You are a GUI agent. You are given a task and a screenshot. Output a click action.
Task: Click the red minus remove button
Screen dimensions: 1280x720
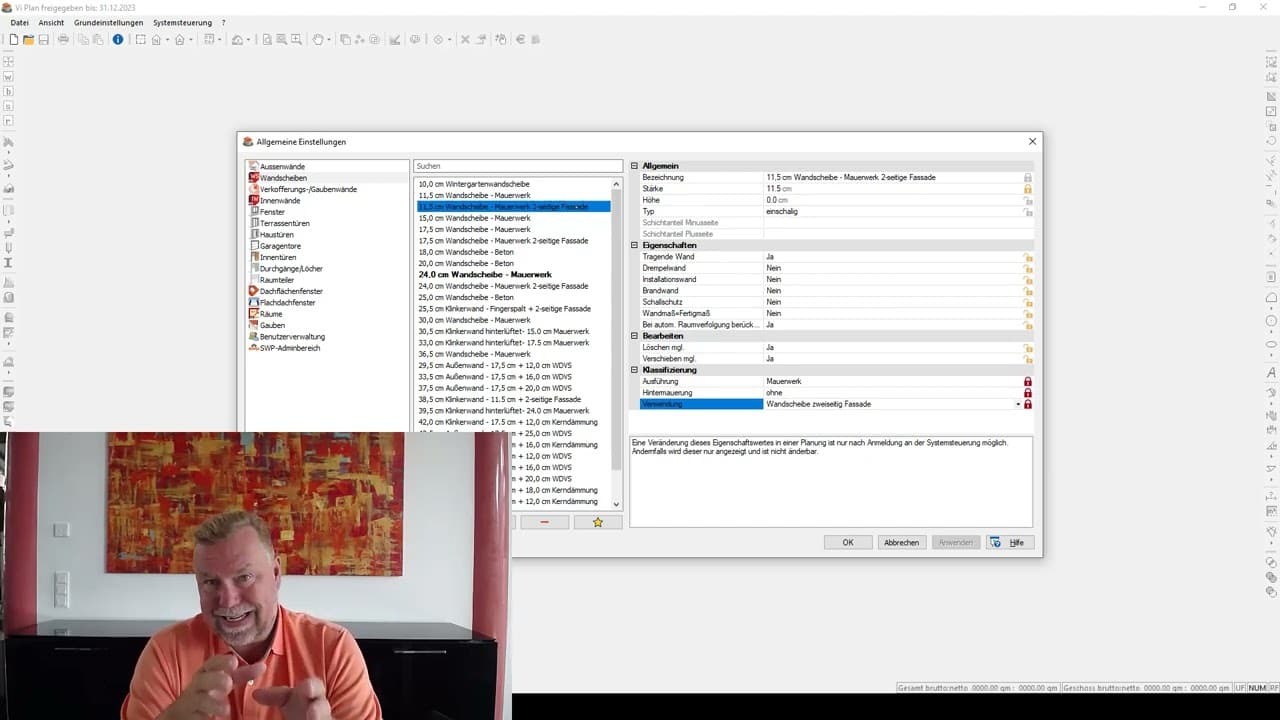pos(544,522)
